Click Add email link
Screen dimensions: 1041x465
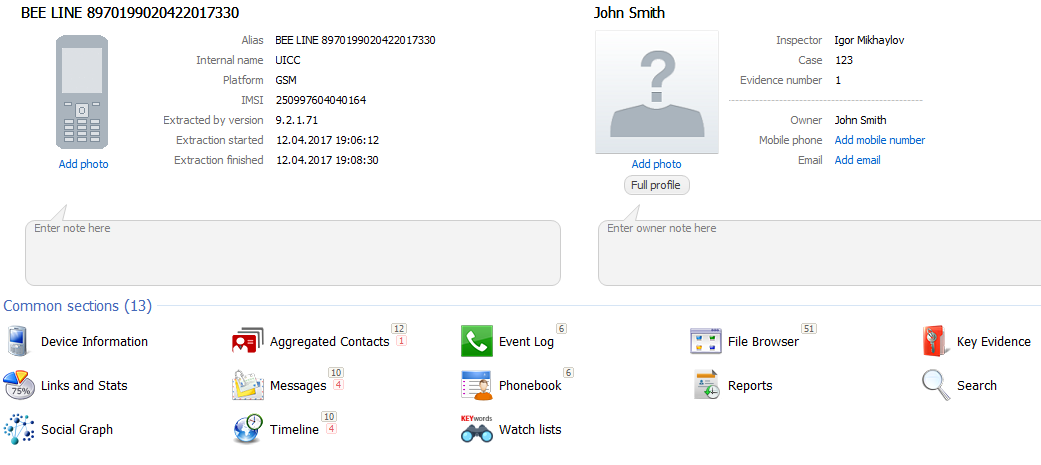(857, 160)
